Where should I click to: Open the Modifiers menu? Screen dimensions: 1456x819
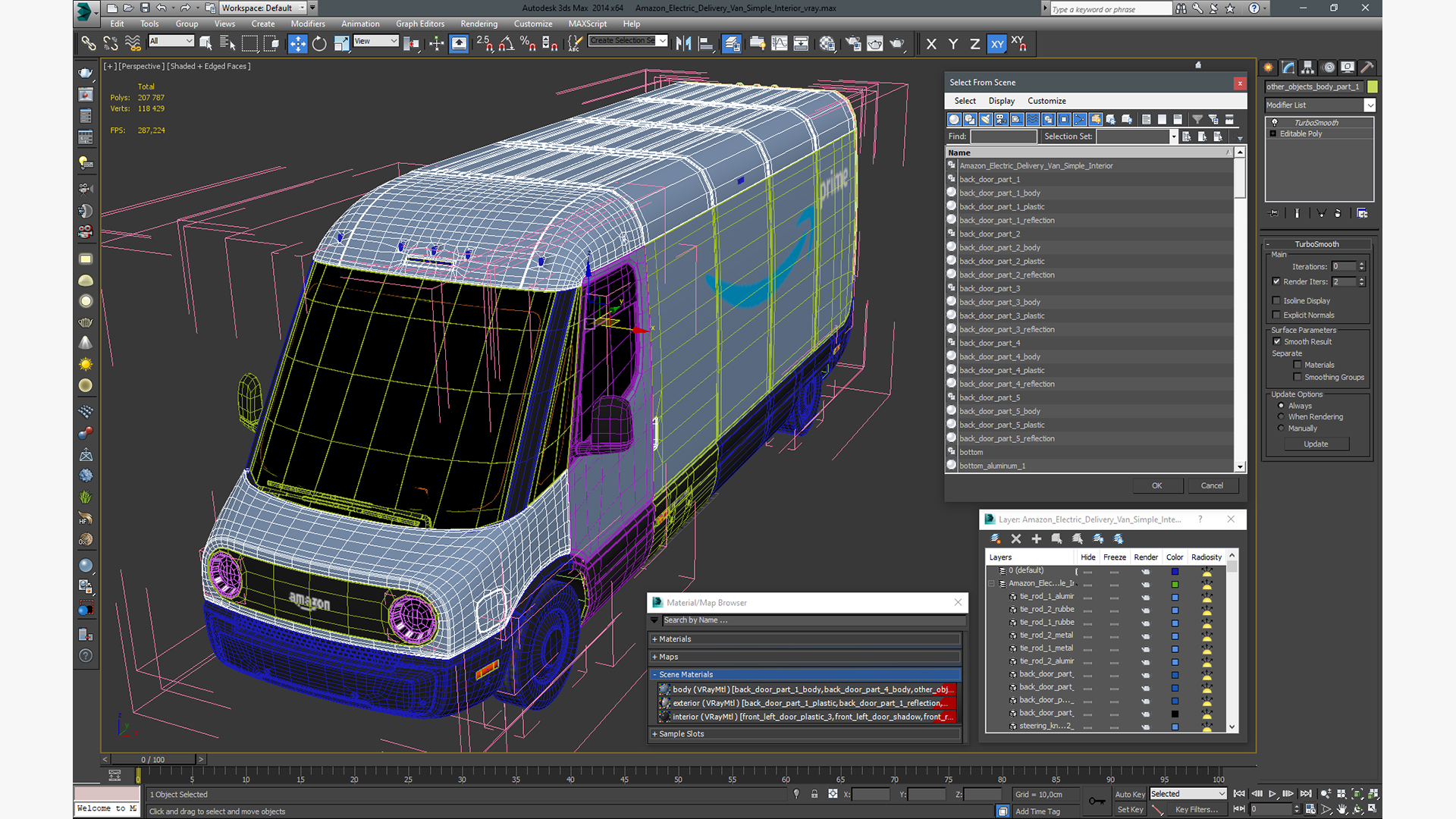tap(308, 24)
